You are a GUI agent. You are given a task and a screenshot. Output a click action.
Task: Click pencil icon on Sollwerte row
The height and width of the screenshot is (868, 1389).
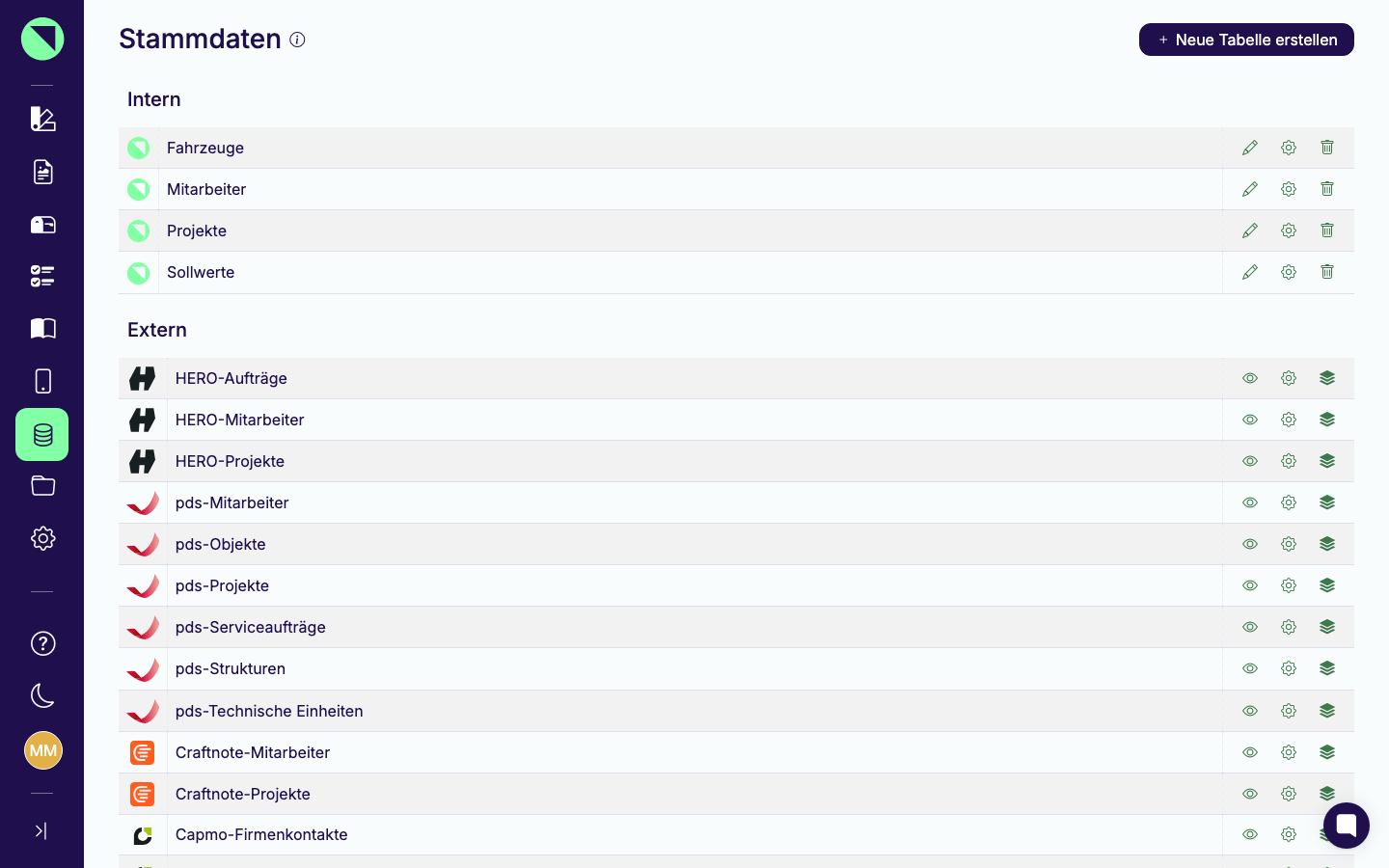click(x=1250, y=272)
